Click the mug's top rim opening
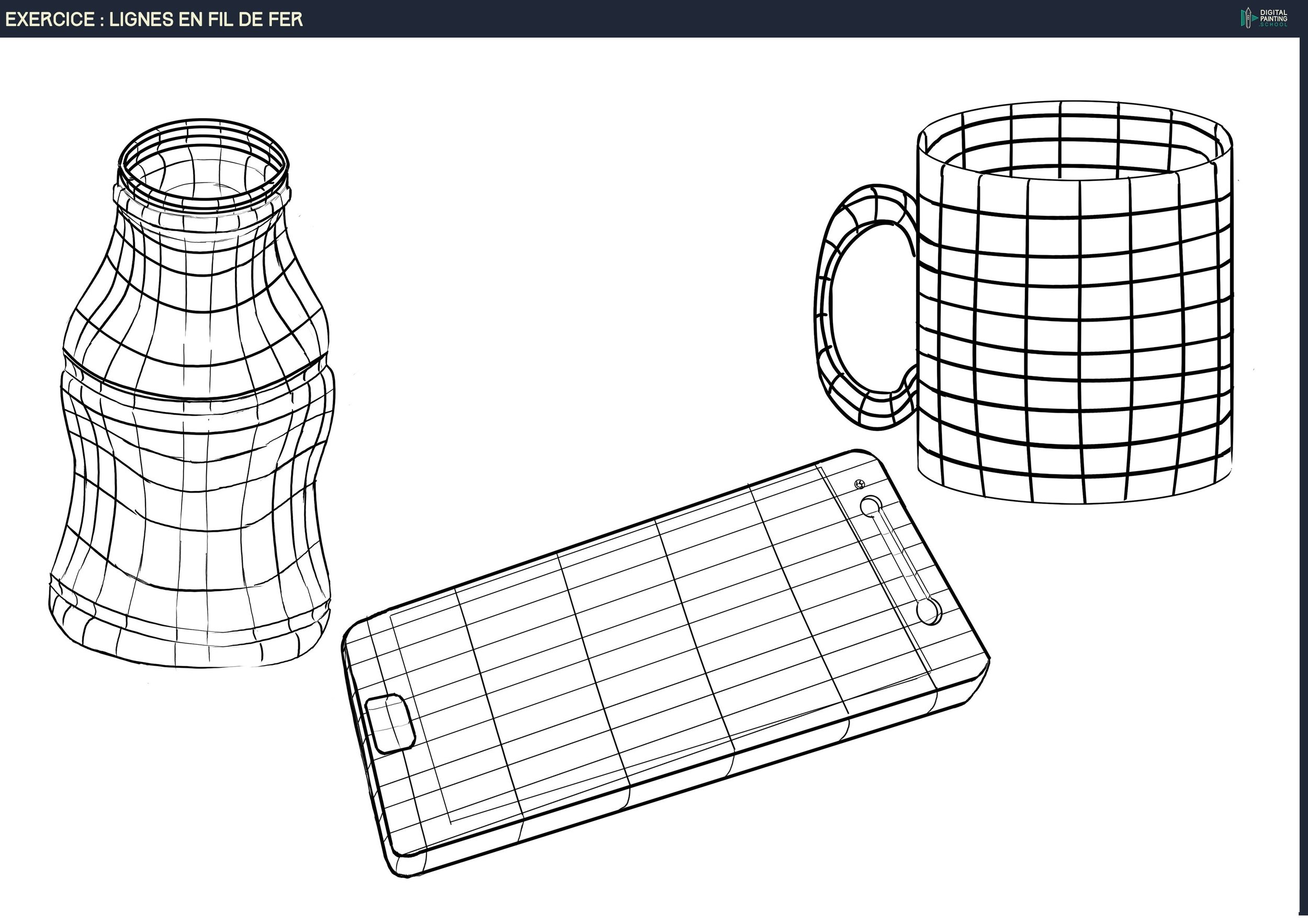The height and width of the screenshot is (924, 1308). pyautogui.click(x=1074, y=142)
